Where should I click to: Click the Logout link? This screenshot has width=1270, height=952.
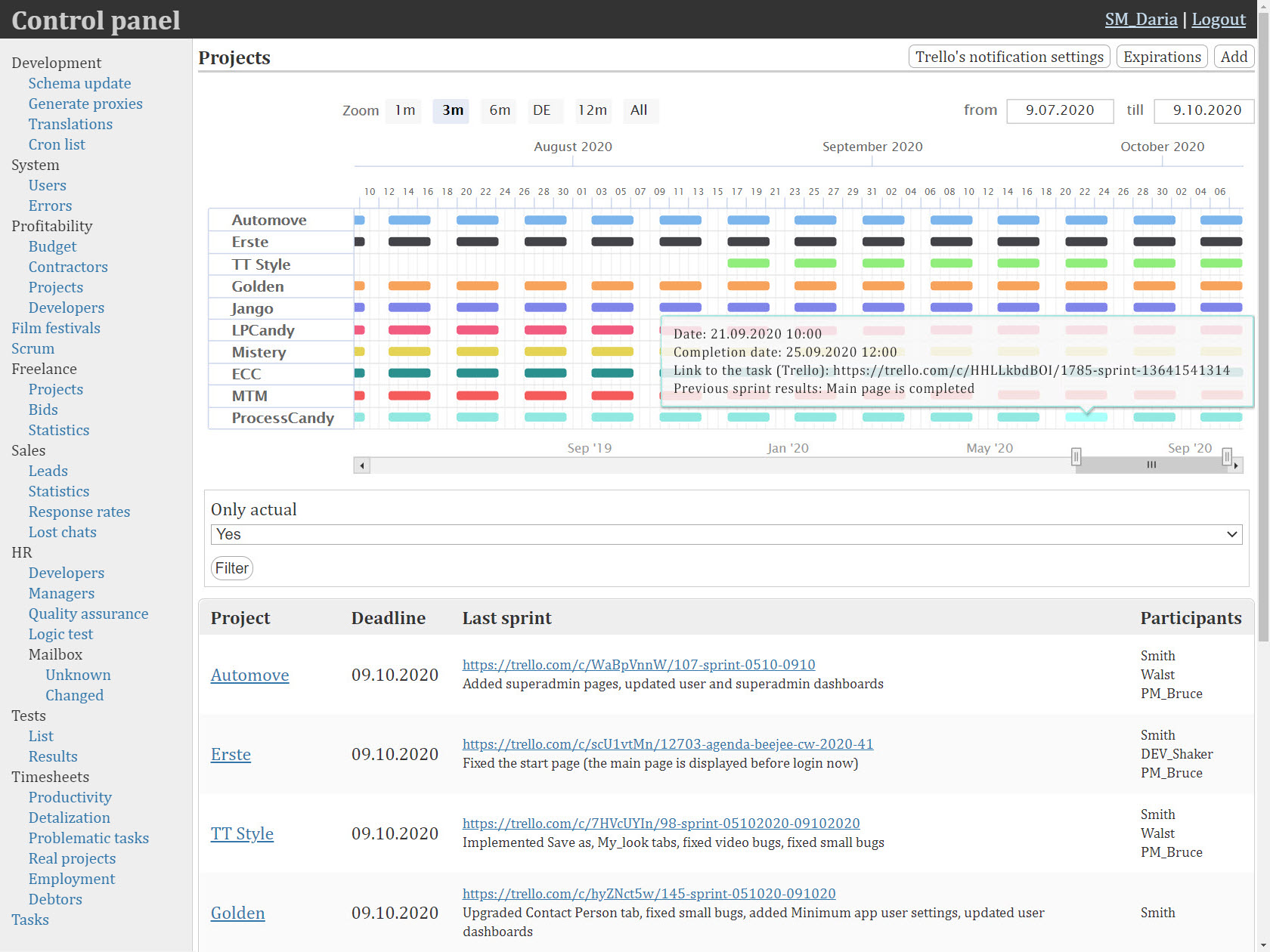click(1218, 20)
